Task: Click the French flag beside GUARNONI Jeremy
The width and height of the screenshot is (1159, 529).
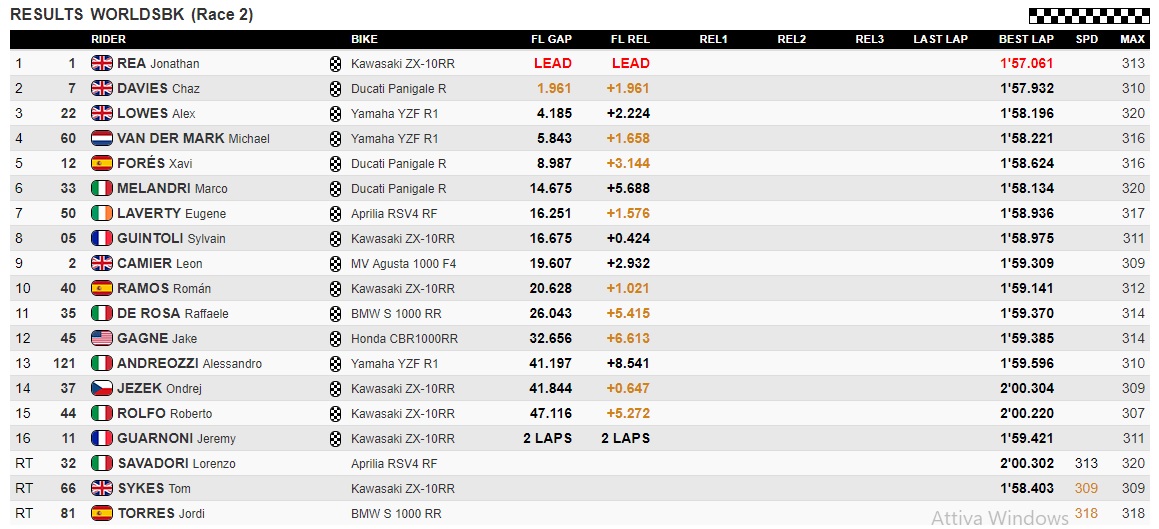Action: (x=102, y=438)
